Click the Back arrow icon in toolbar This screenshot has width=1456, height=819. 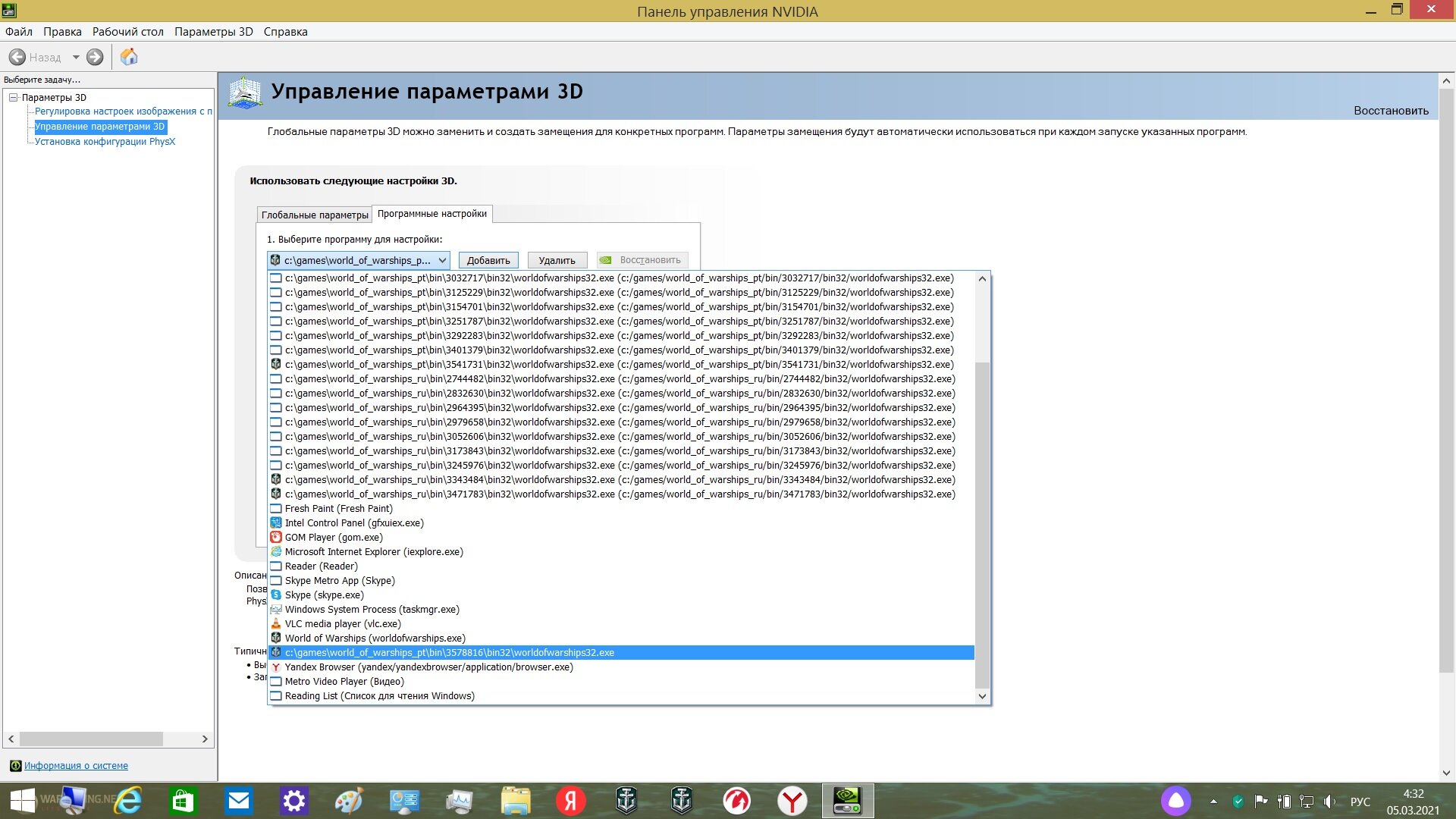(17, 57)
